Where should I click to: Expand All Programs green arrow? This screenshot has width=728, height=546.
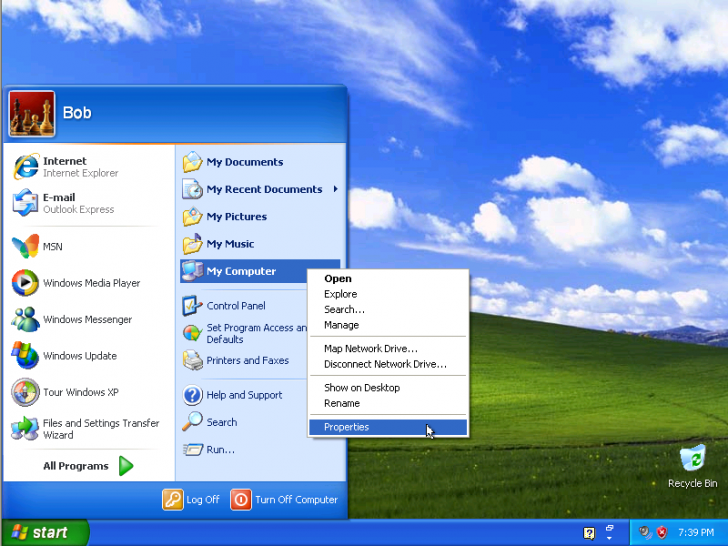coord(126,466)
